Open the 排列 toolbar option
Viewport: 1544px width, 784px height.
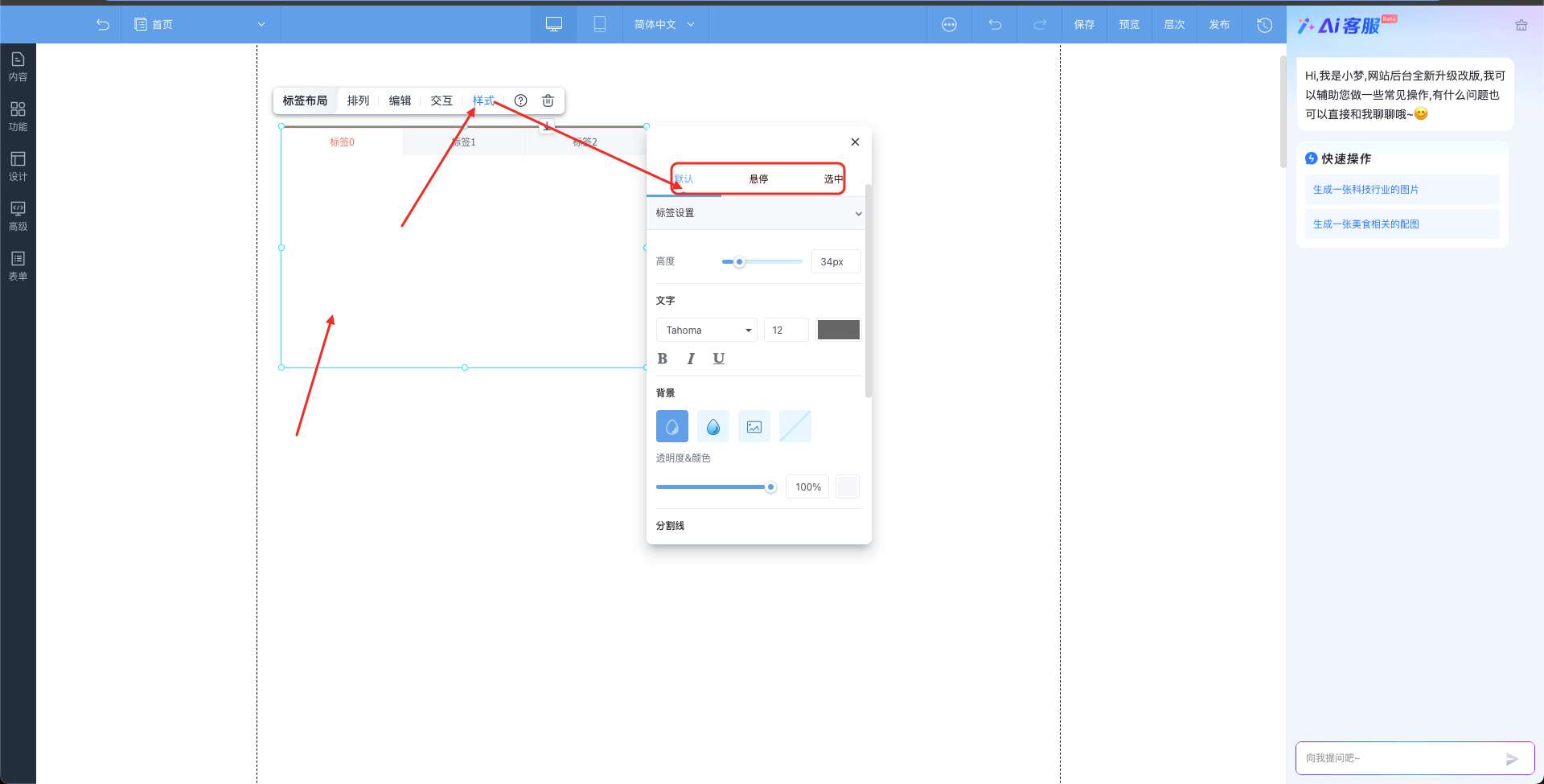coord(358,101)
